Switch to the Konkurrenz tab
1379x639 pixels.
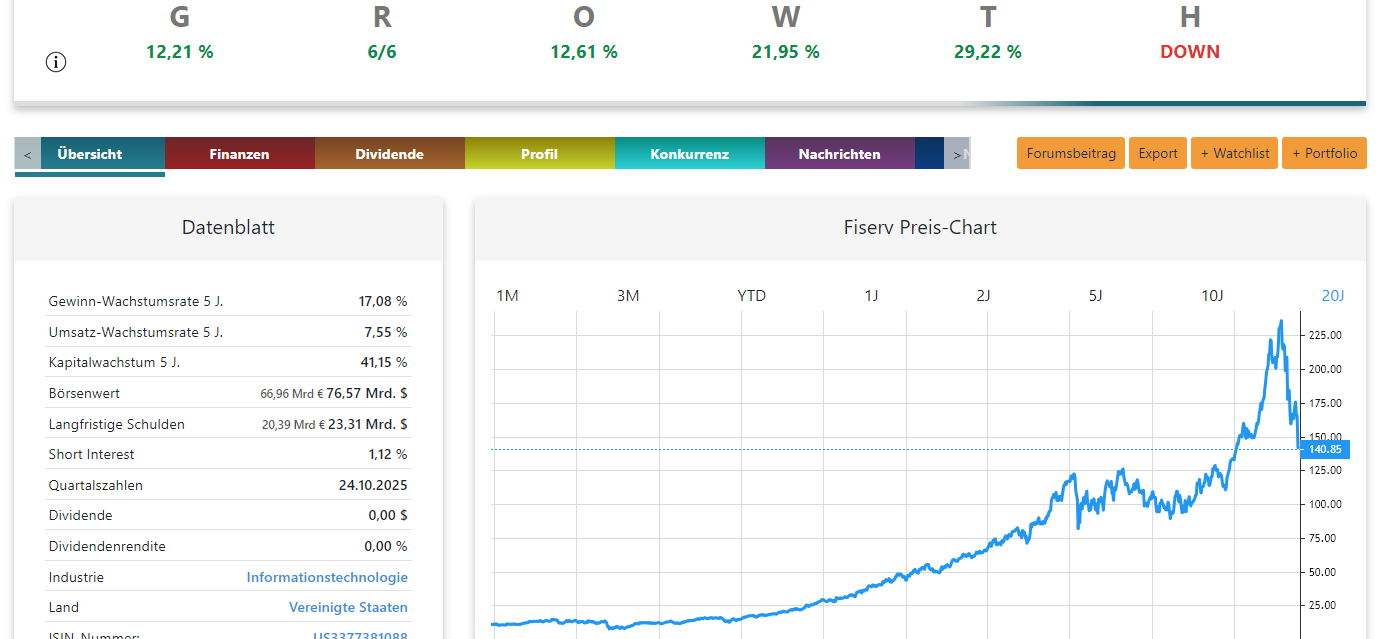pyautogui.click(x=690, y=154)
